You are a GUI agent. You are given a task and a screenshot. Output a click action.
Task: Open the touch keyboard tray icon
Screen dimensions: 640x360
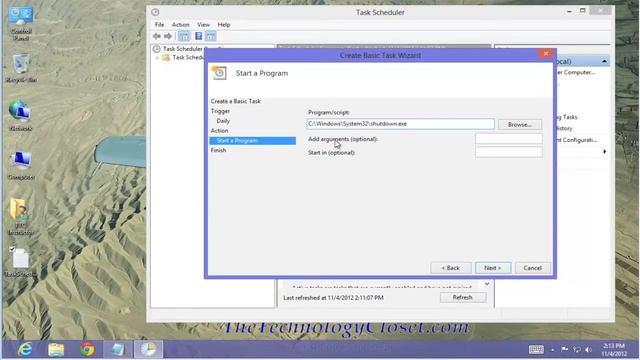click(536, 349)
